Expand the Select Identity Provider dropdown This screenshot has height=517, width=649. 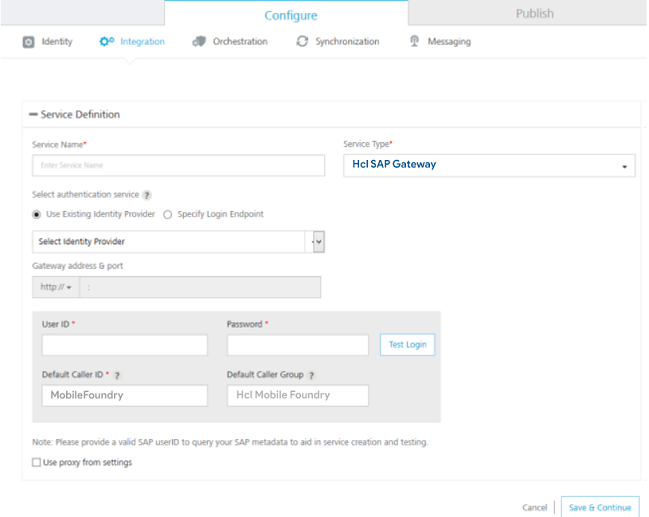[319, 241]
